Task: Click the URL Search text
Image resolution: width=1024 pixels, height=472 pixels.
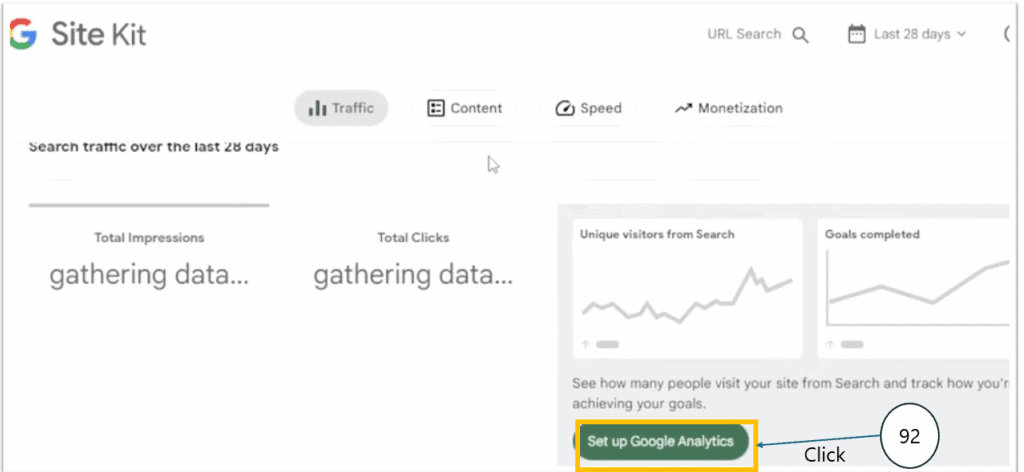Action: 744,34
